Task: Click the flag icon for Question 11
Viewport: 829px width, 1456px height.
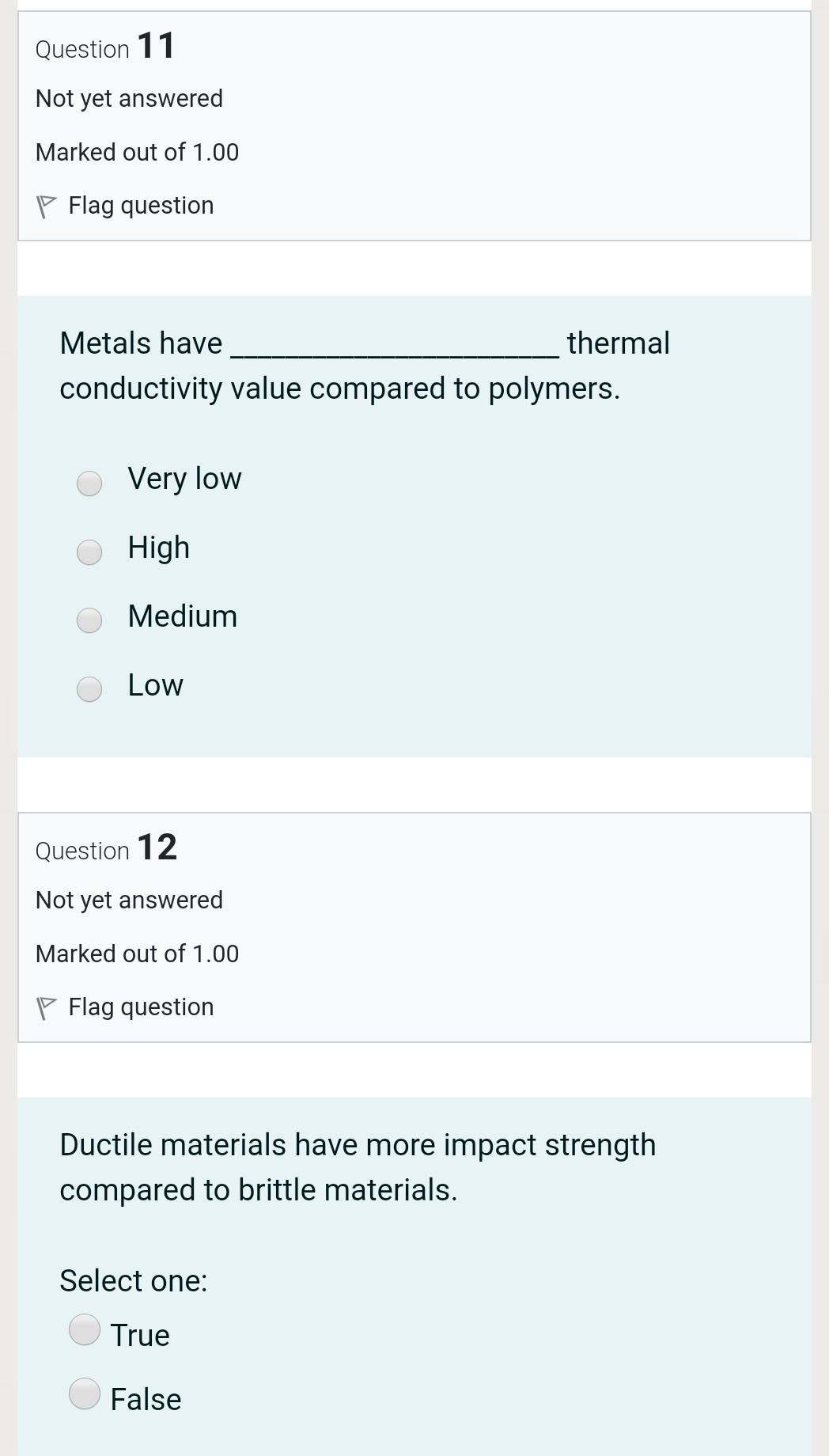Action: point(46,207)
